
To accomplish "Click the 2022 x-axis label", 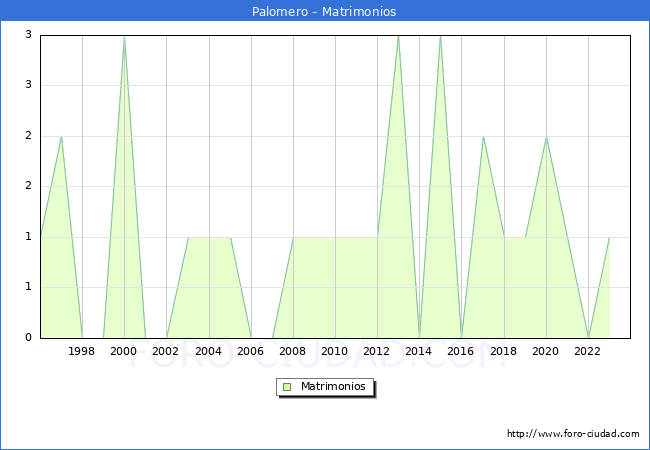I will [x=587, y=351].
